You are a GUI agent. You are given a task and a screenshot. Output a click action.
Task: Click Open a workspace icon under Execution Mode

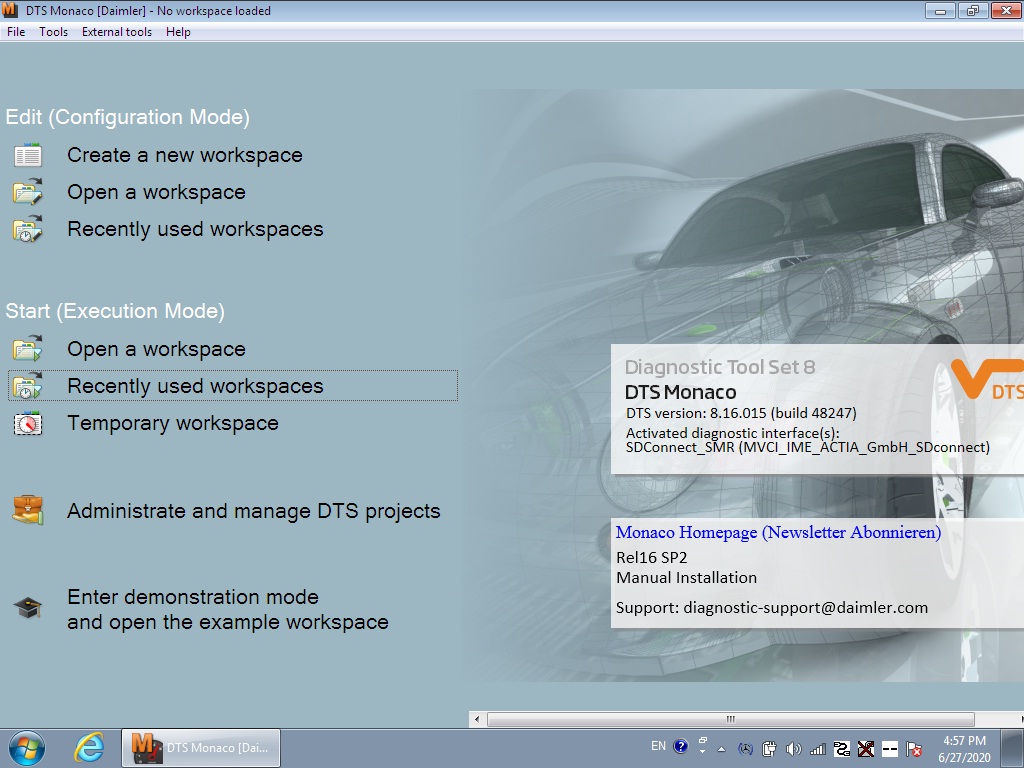coord(28,349)
